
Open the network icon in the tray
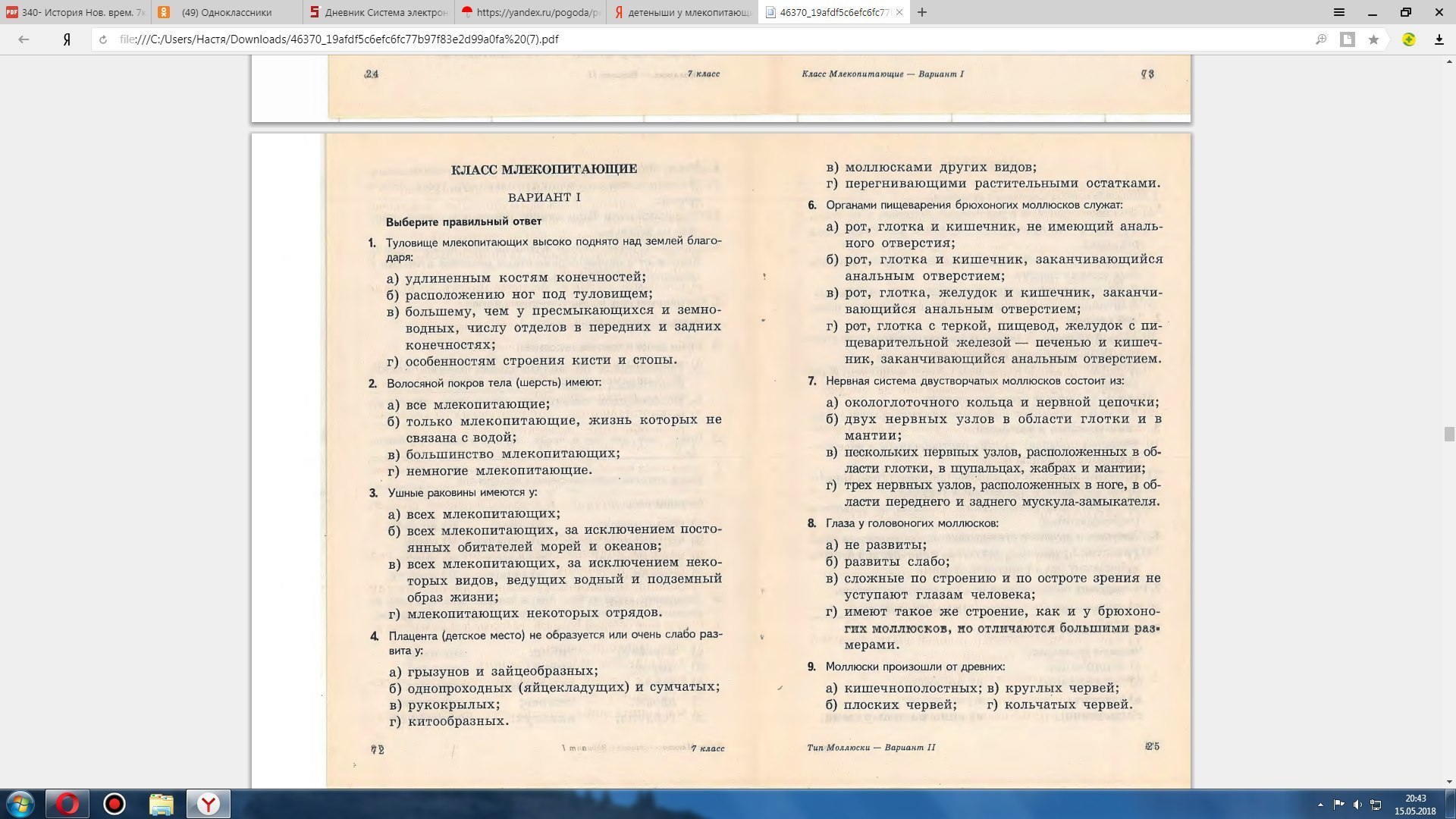coord(1376,805)
